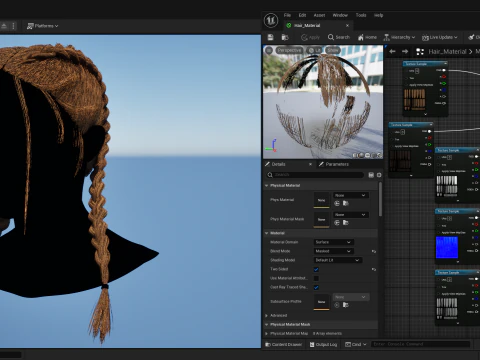
Task: Save the Hair_Material asset with the floppy icon
Action: tap(271, 37)
